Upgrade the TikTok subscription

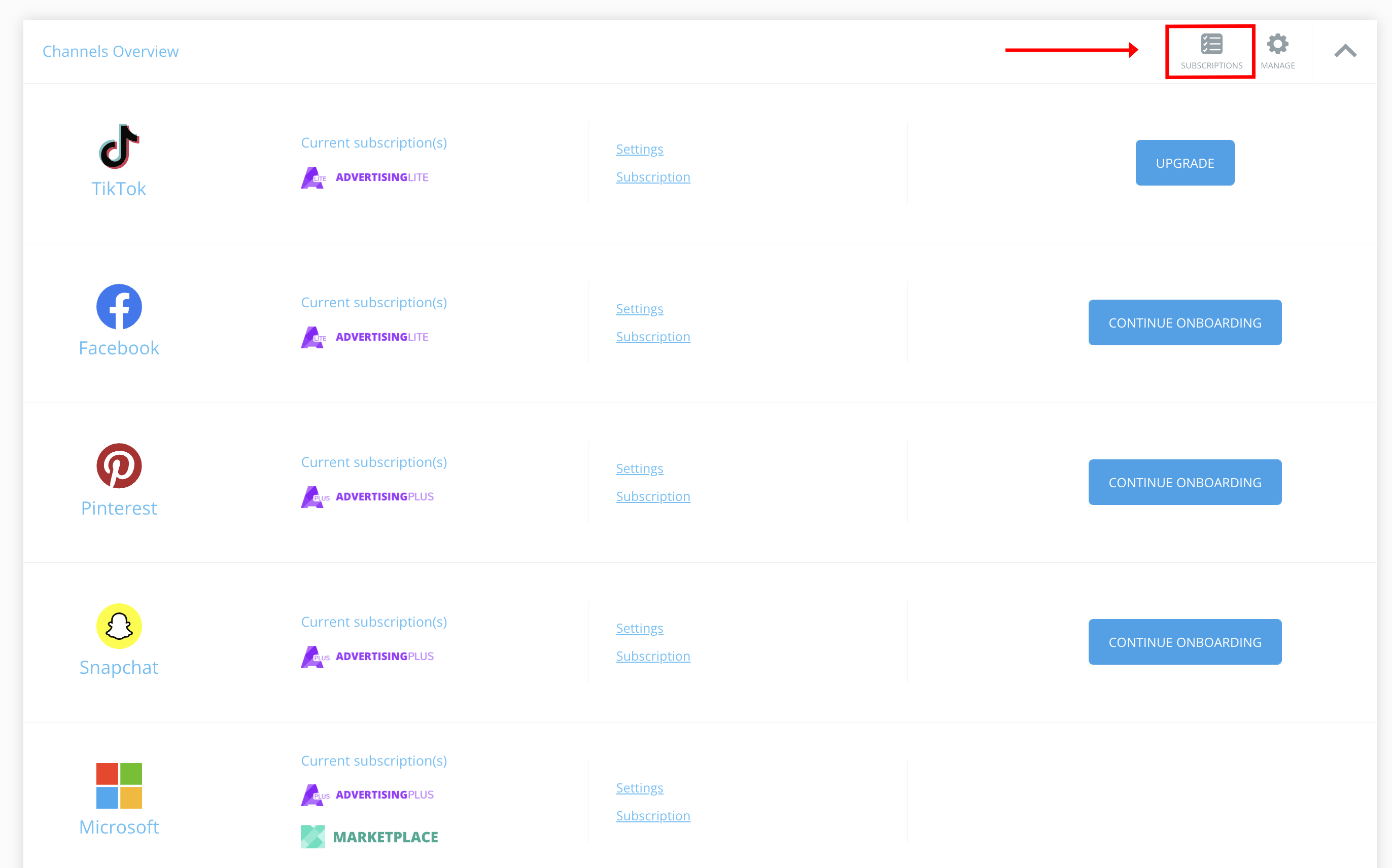pos(1185,163)
